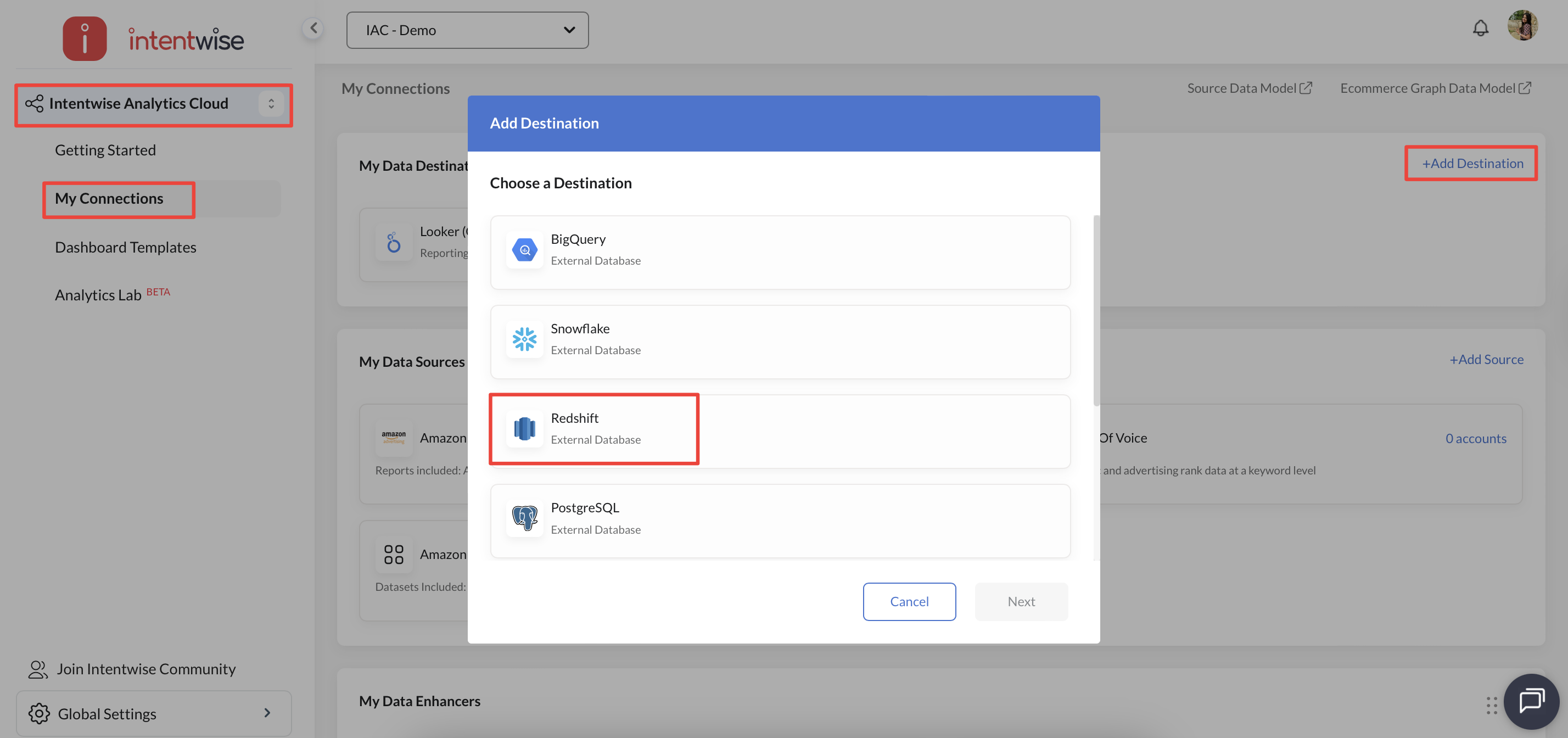Image resolution: width=1568 pixels, height=738 pixels.
Task: Open Analytics Lab BETA section
Action: (99, 295)
